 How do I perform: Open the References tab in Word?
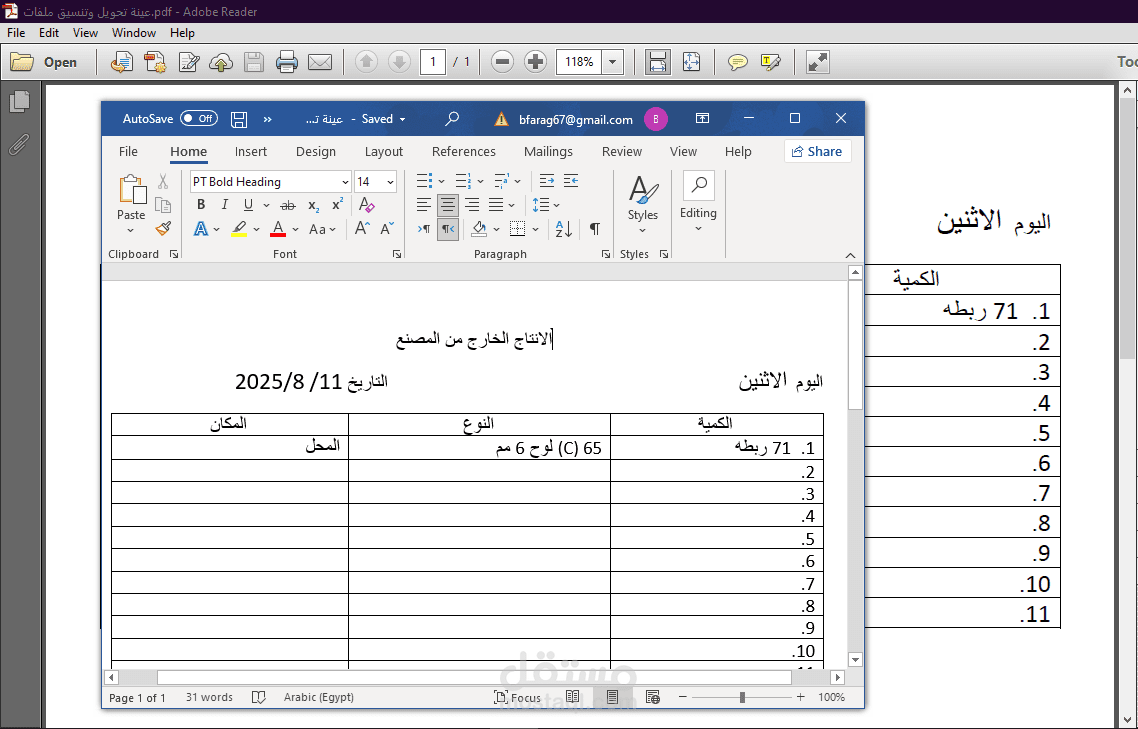464,151
